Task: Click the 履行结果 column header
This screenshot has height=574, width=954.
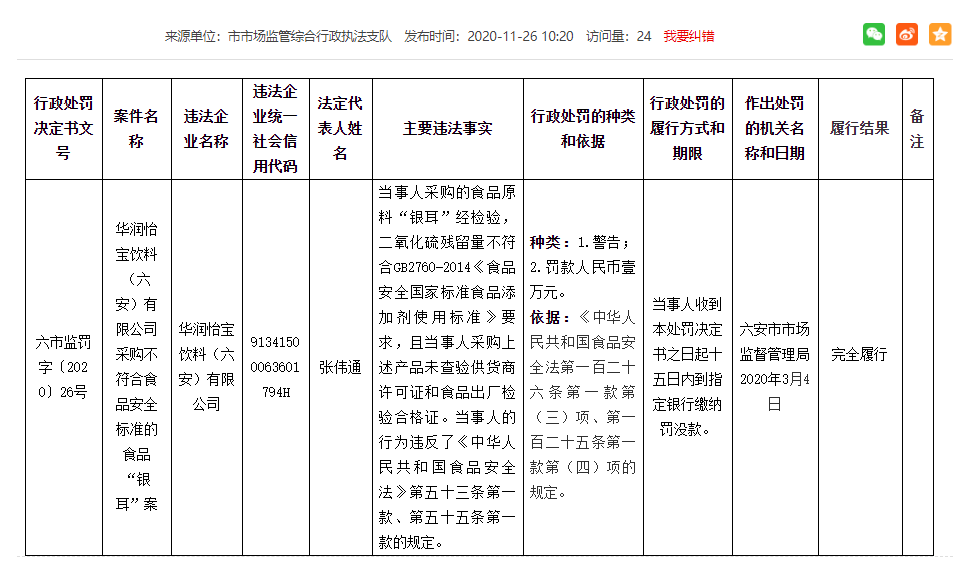Action: click(x=860, y=128)
